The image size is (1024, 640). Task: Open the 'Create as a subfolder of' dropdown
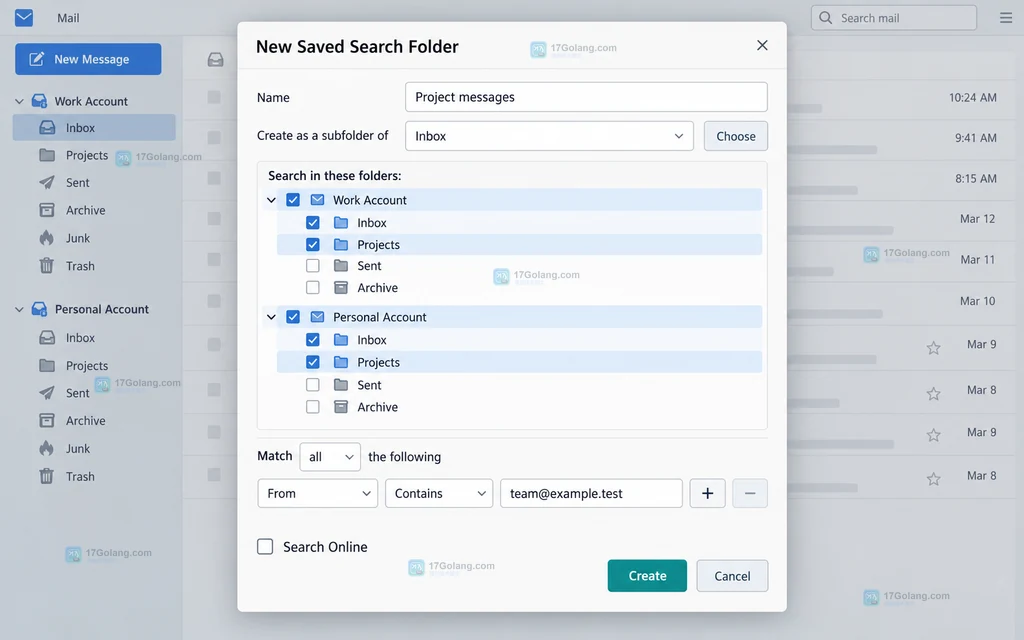[549, 136]
